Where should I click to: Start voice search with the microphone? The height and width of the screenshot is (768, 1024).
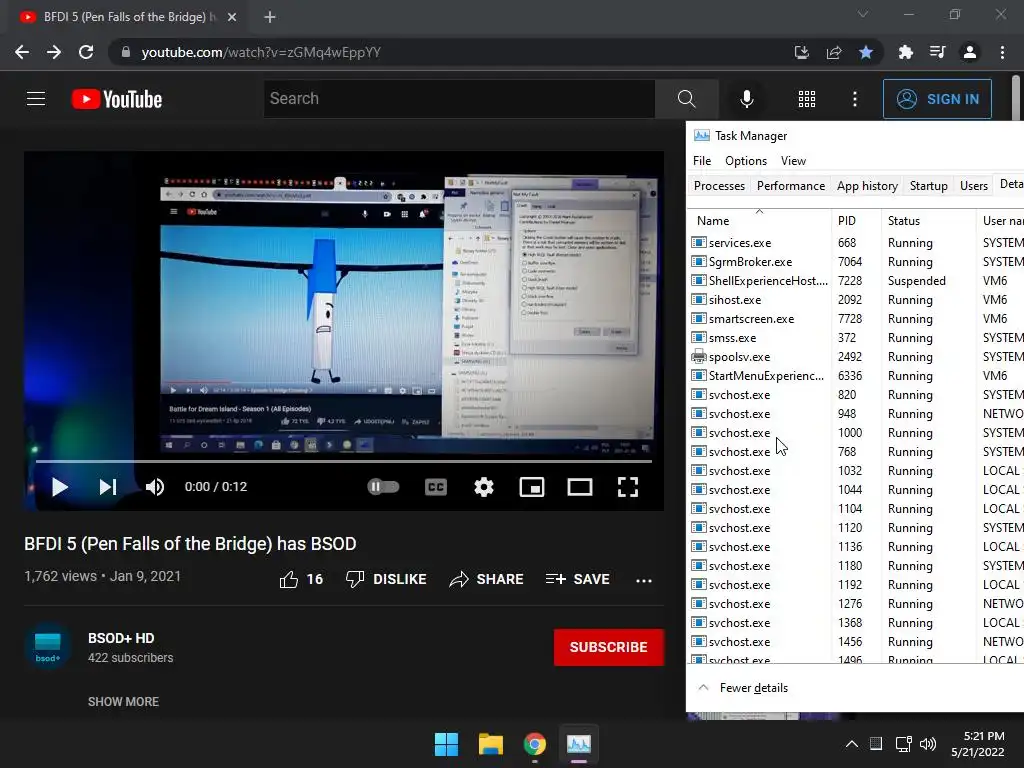pyautogui.click(x=746, y=99)
